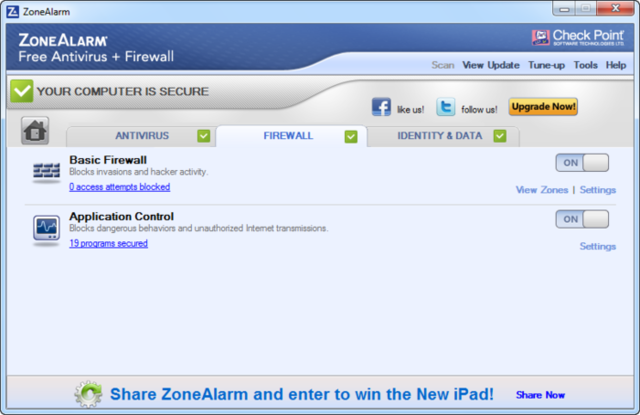Open the Tune-up menu
Screen dimensions: 640x415
click(x=547, y=65)
